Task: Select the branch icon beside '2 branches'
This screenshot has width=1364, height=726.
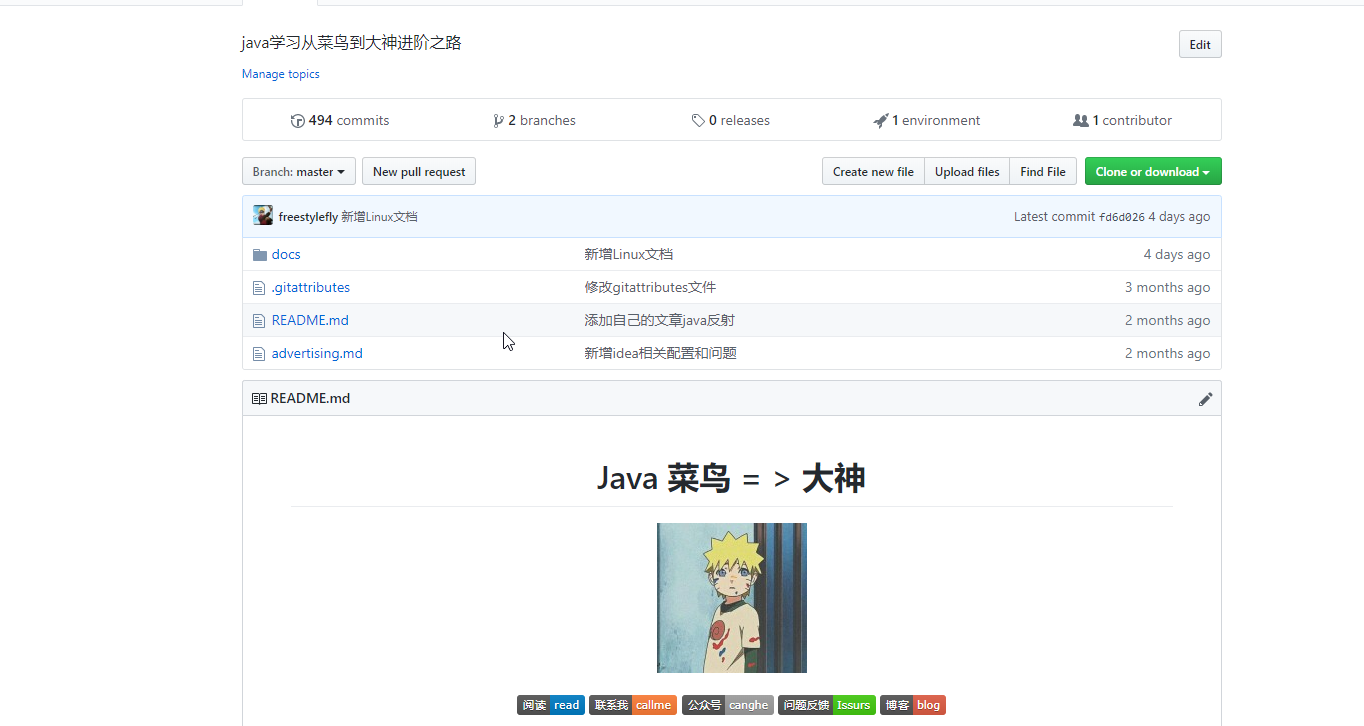Action: click(499, 120)
